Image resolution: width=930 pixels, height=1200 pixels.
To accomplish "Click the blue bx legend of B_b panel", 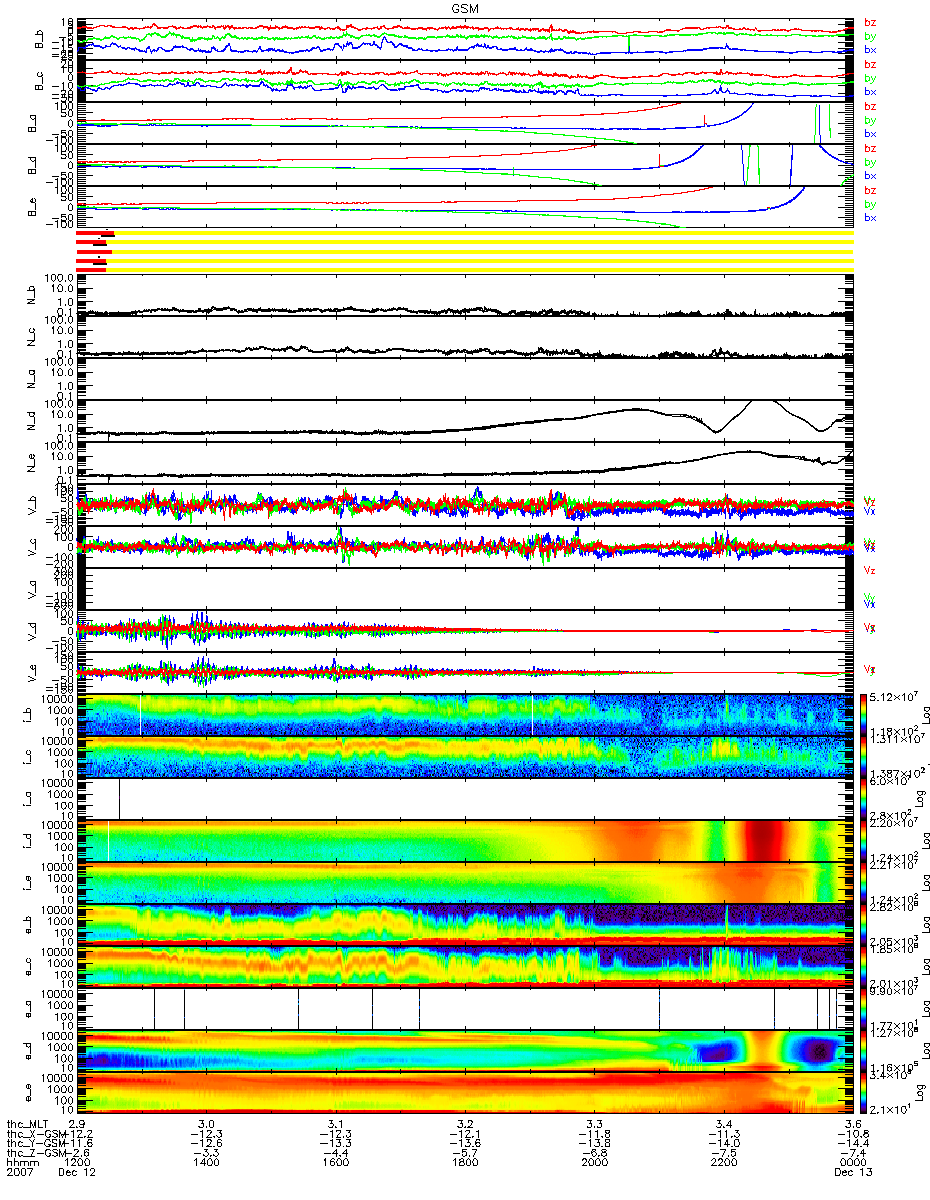I will (x=870, y=50).
